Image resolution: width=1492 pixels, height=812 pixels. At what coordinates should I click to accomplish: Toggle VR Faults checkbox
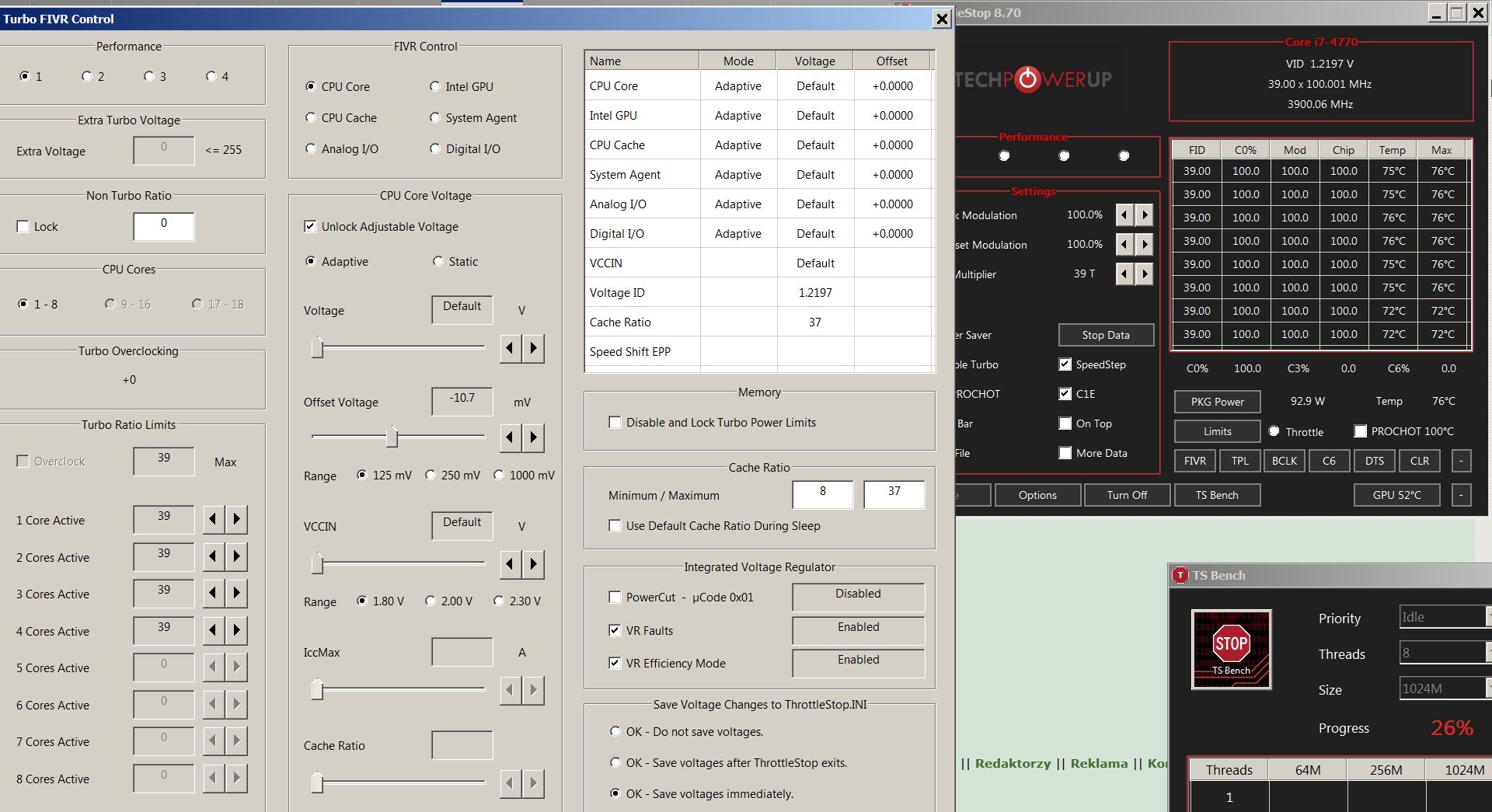pos(615,630)
